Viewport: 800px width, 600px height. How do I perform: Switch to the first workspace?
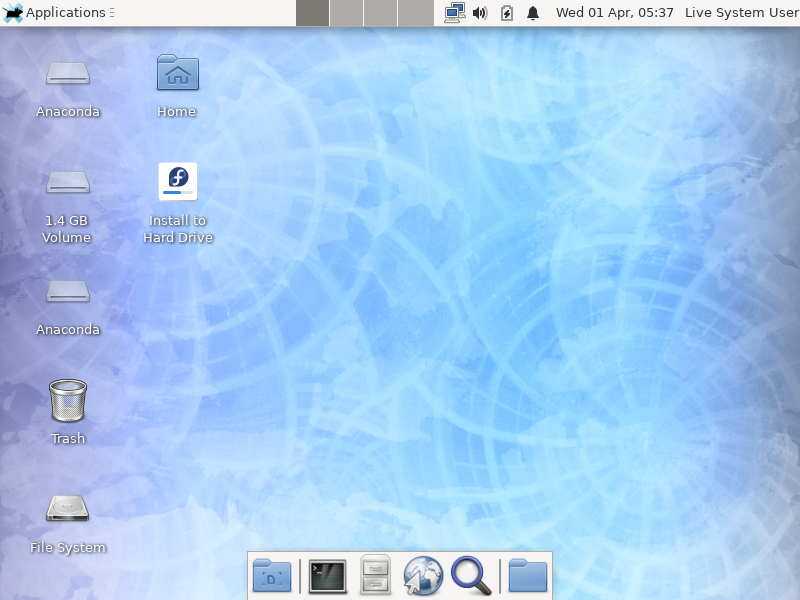coord(313,13)
